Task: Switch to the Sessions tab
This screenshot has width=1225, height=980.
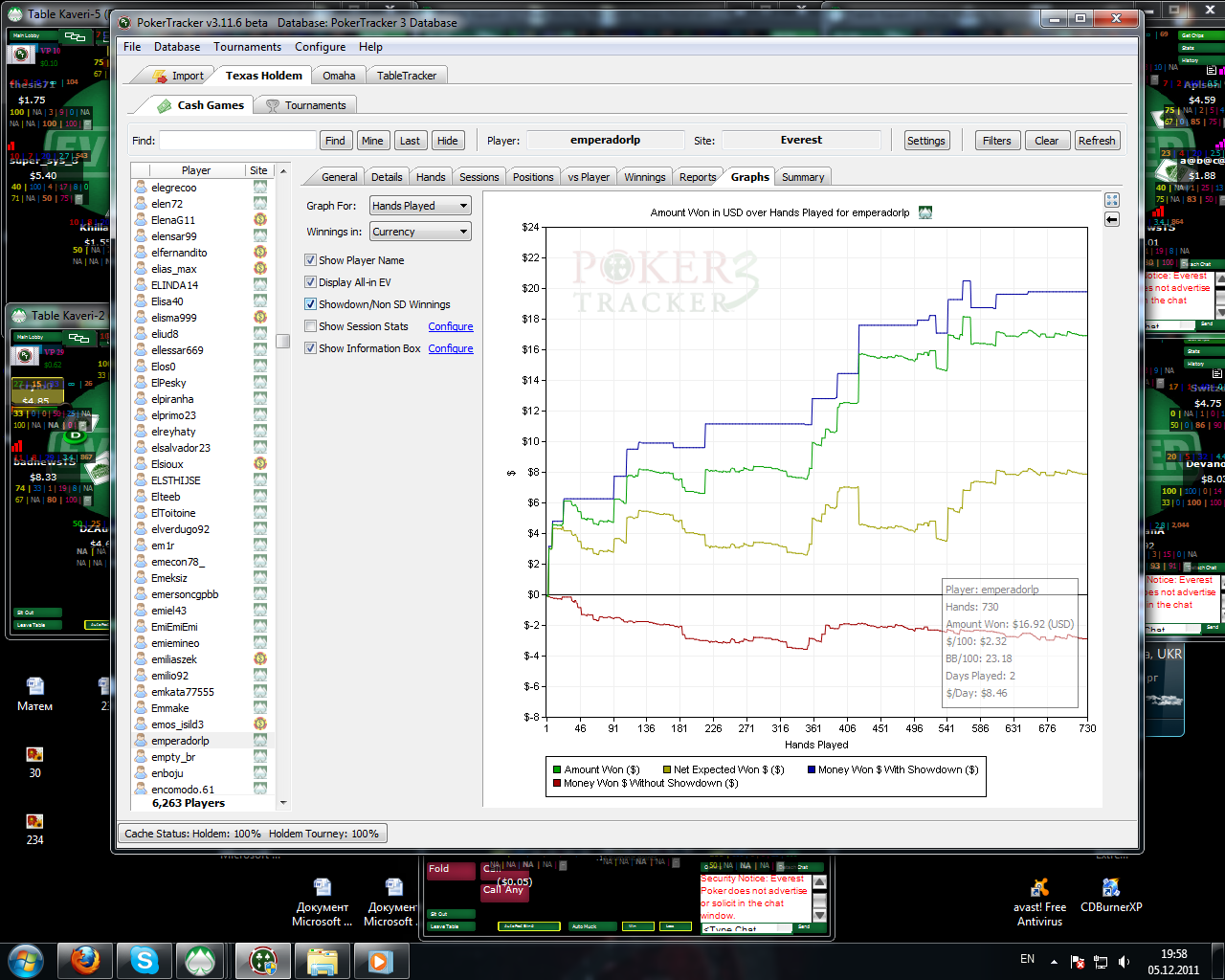Action: point(479,177)
